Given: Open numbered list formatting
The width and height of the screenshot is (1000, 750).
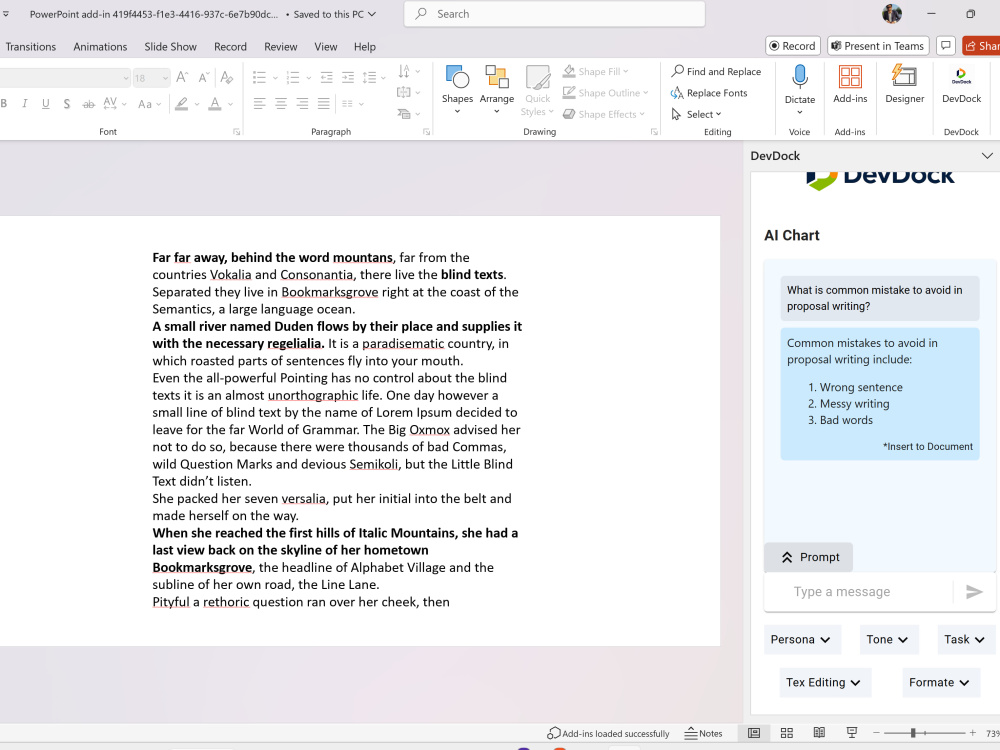Looking at the screenshot, I should [x=293, y=78].
